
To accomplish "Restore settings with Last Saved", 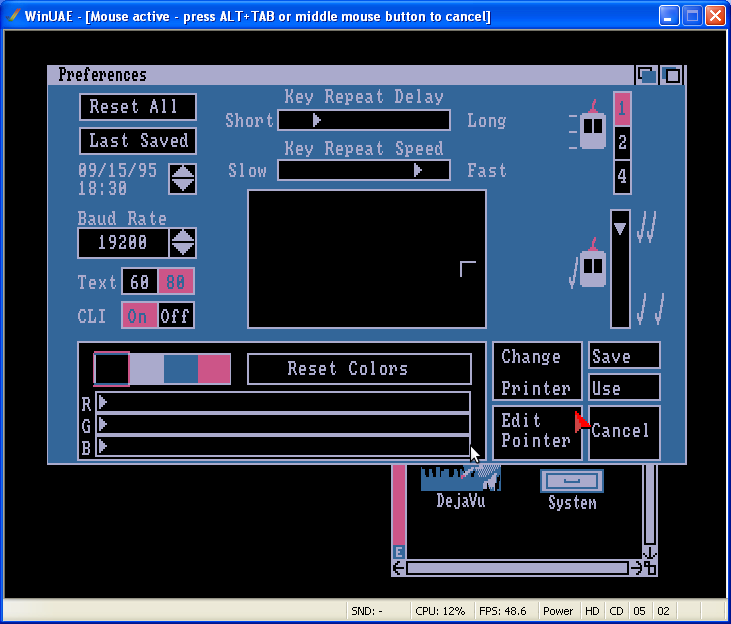I will tap(138, 141).
